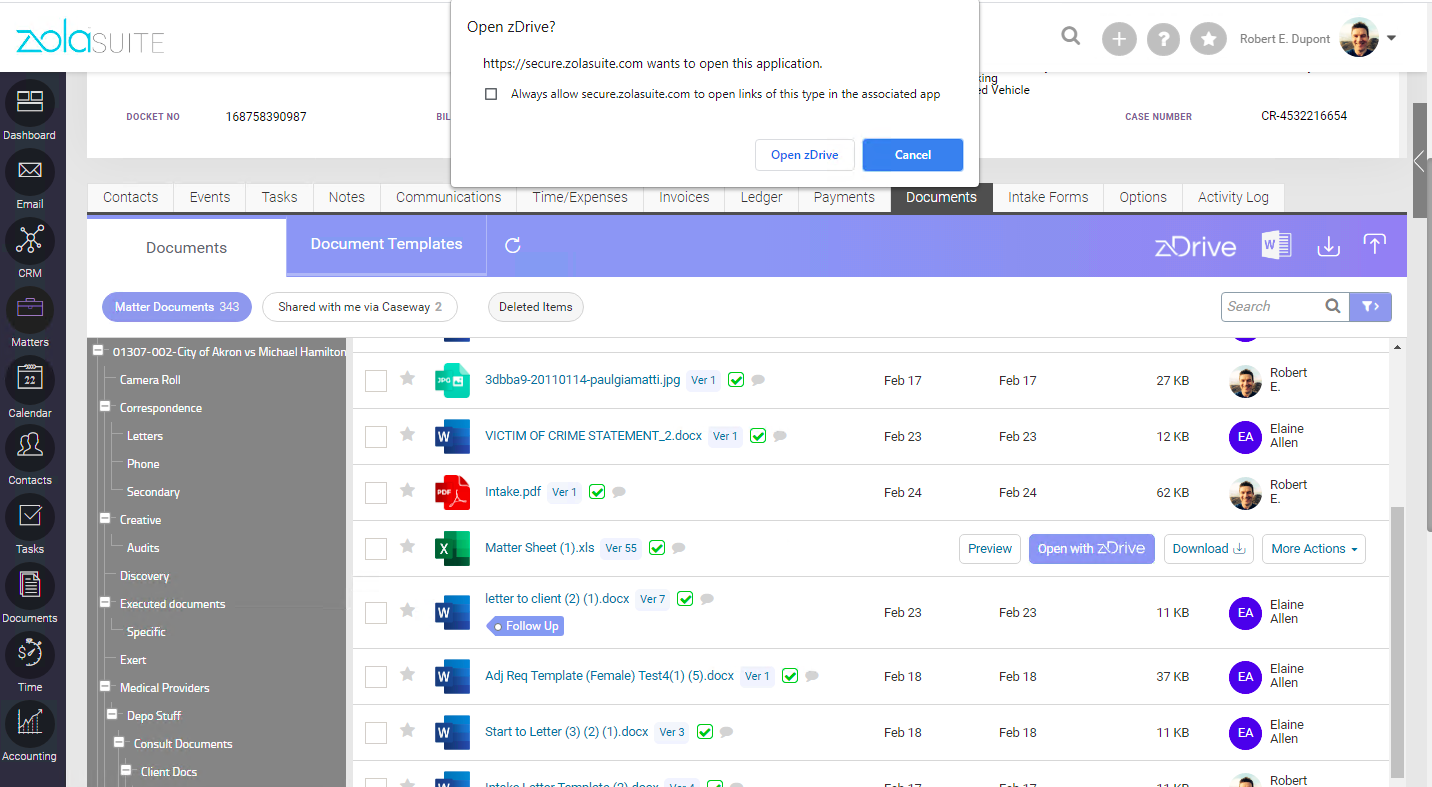The image size is (1432, 787).
Task: Collapse the Depo Stuff folder
Action: click(x=112, y=715)
